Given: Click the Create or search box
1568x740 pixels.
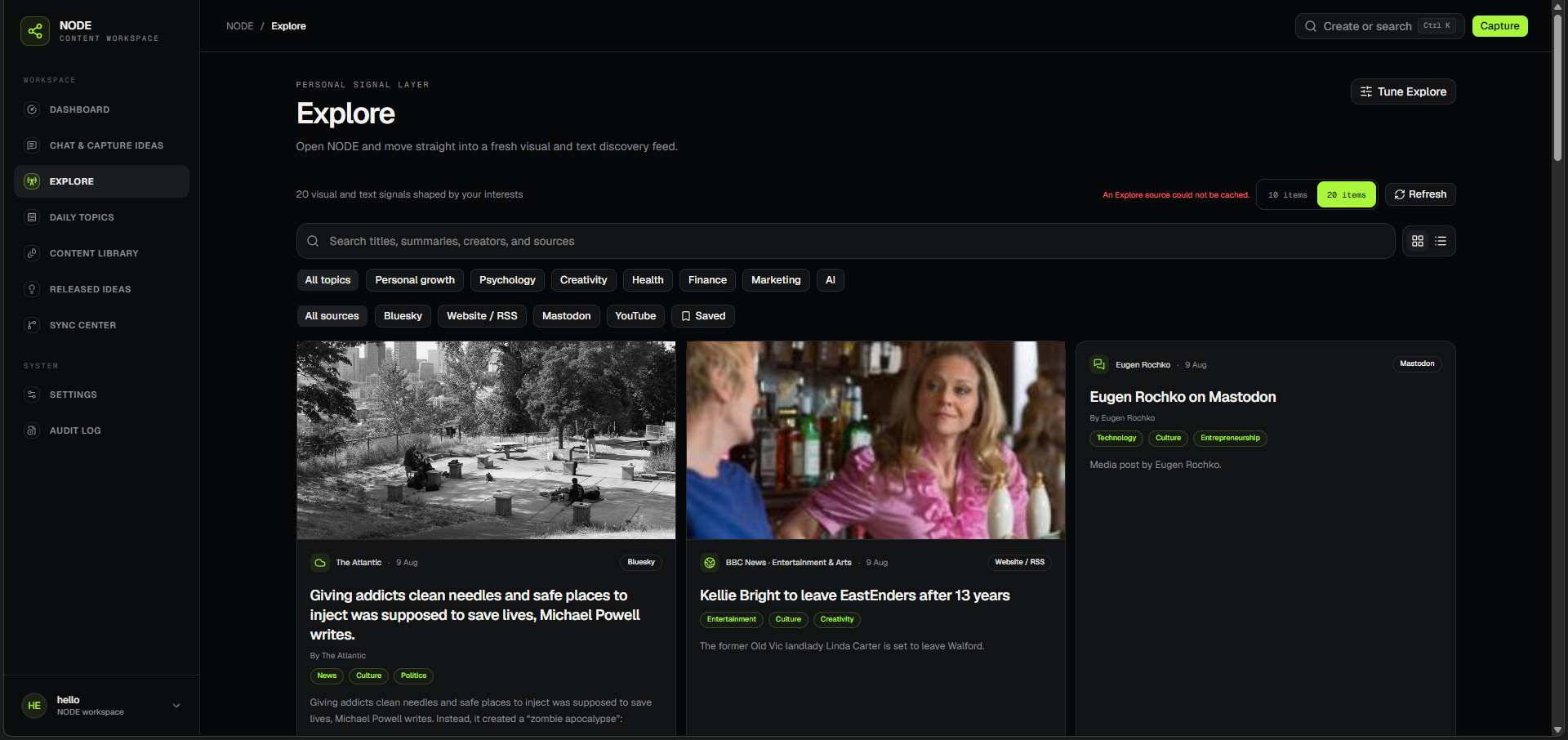Looking at the screenshot, I should tap(1379, 26).
